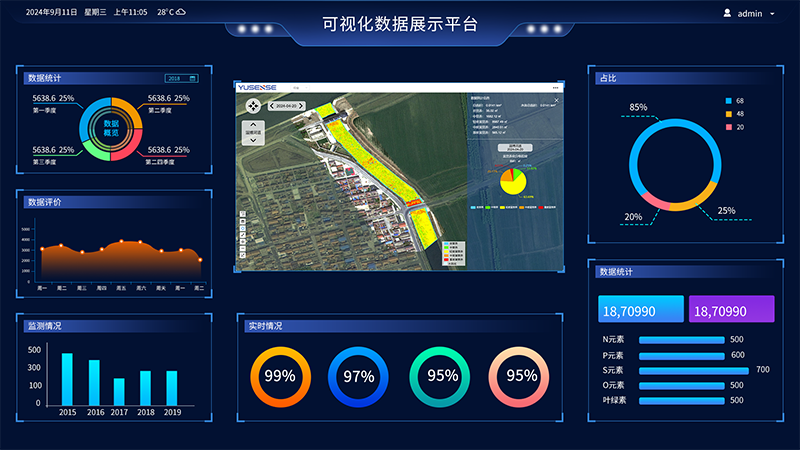
Task: Open the 2018 year picker in 数据统计
Action: 181,78
